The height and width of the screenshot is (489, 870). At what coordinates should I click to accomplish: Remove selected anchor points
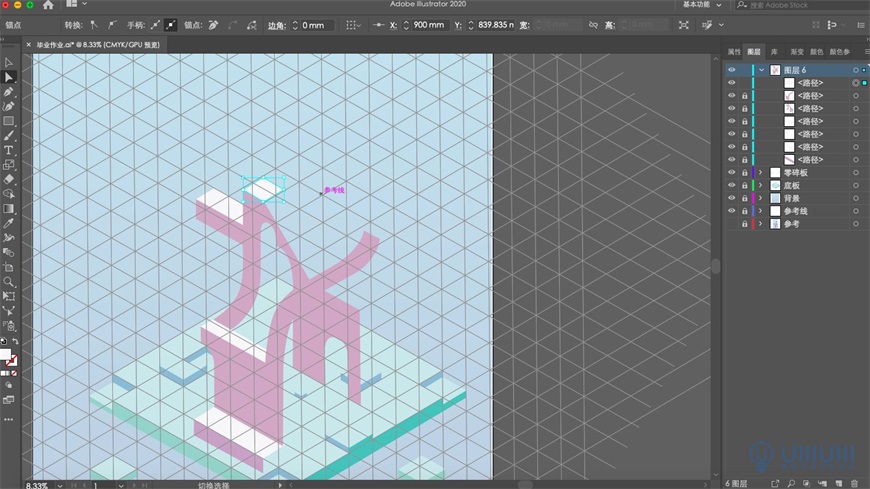(x=214, y=25)
